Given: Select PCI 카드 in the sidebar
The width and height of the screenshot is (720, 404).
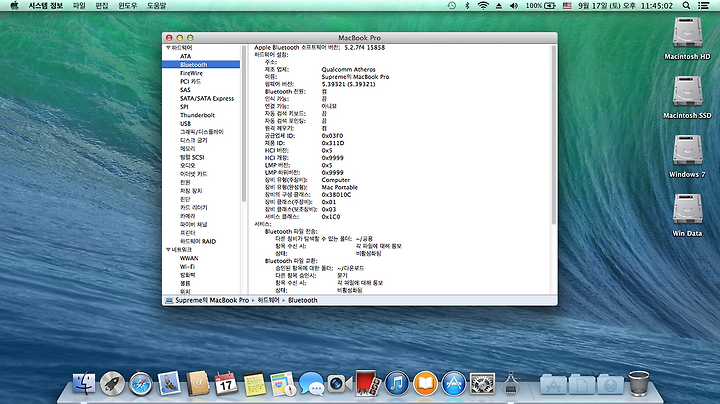Looking at the screenshot, I should [190, 81].
